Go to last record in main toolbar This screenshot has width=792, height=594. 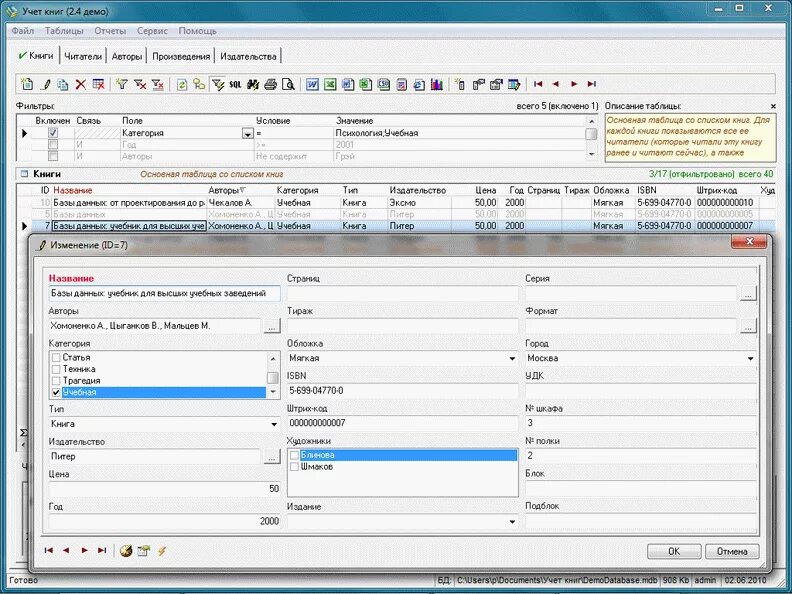coord(591,84)
